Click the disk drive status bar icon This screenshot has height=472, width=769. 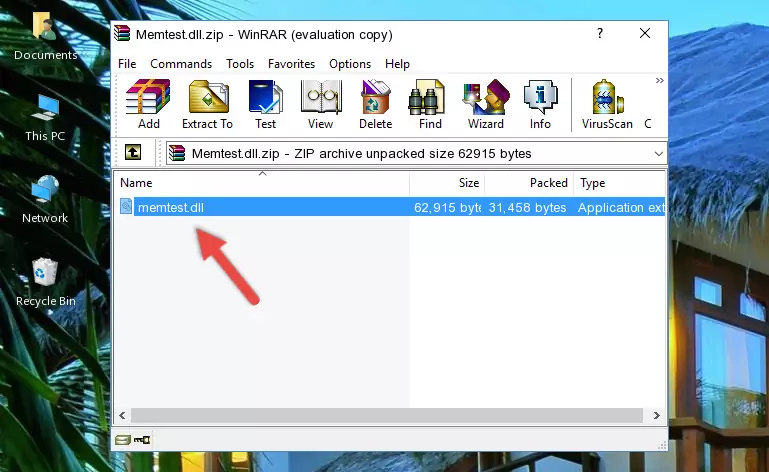(123, 440)
